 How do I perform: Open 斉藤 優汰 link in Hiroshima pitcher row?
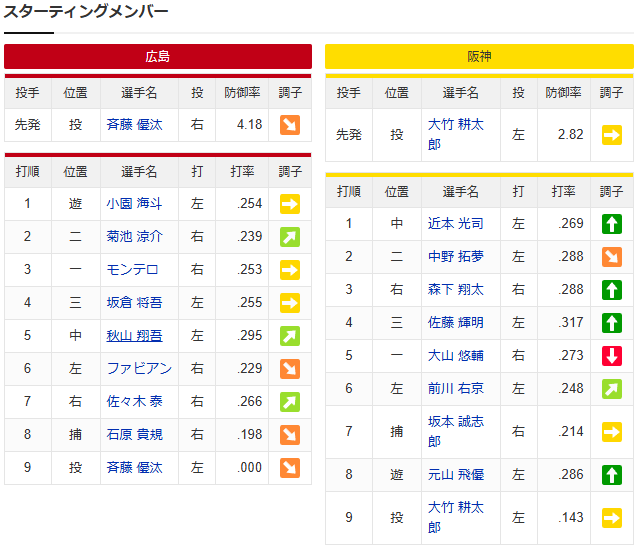pyautogui.click(x=134, y=124)
